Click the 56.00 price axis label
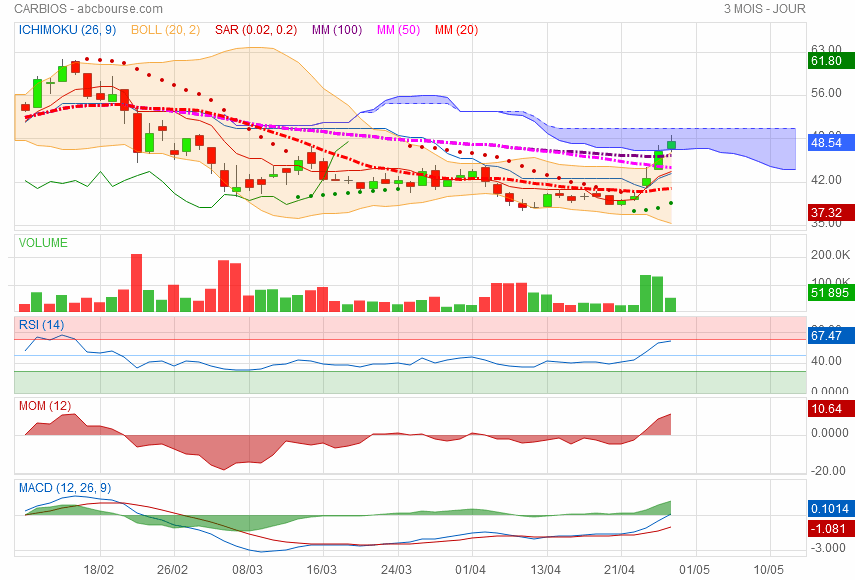 point(826,93)
